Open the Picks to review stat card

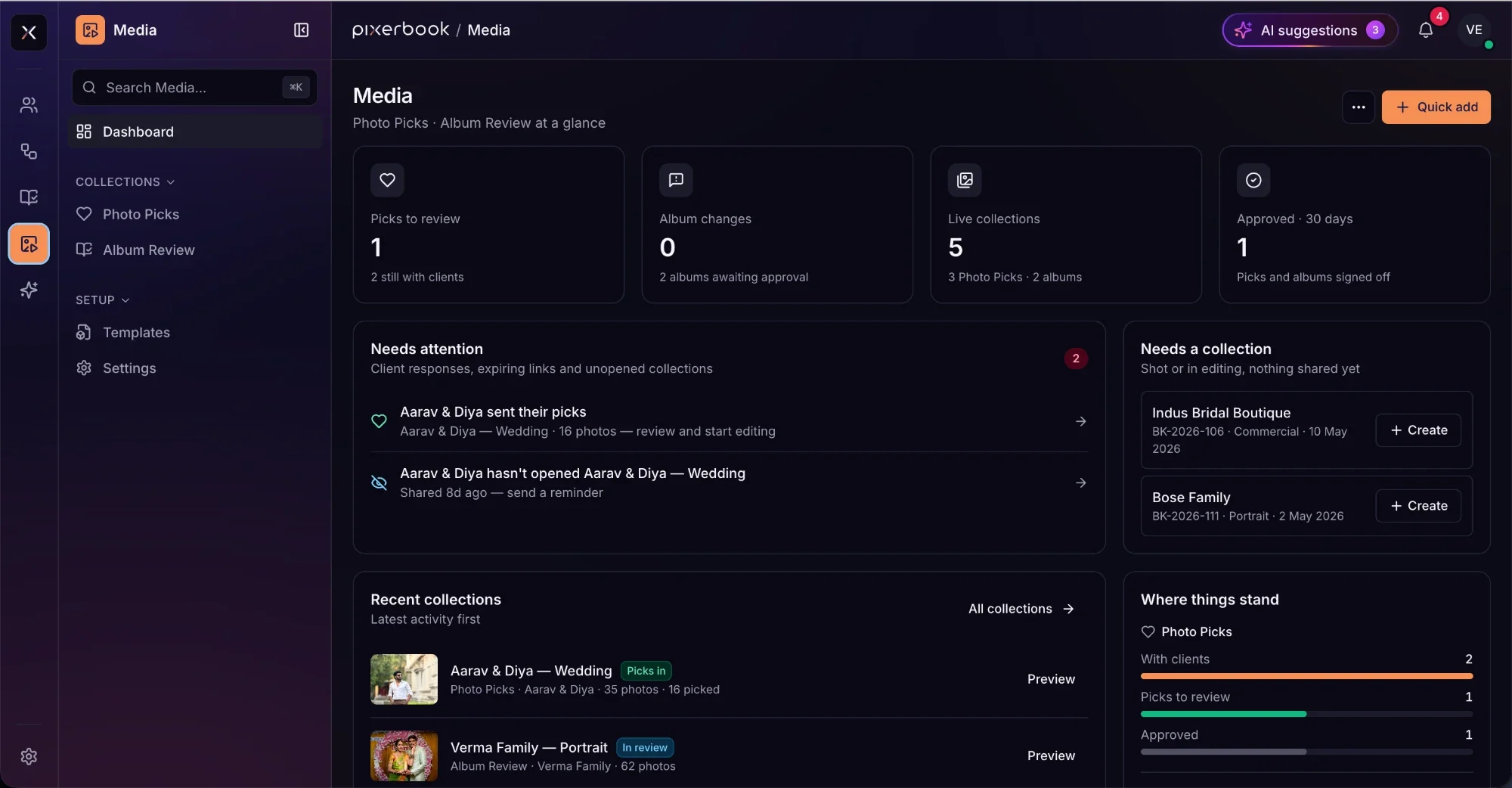pyautogui.click(x=488, y=225)
